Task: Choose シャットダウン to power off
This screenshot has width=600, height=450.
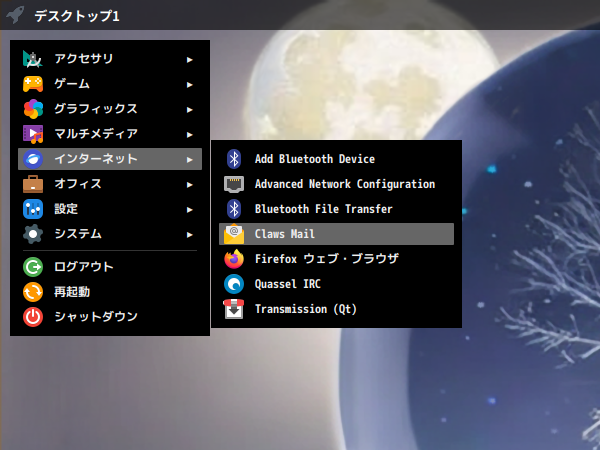Action: [110, 317]
